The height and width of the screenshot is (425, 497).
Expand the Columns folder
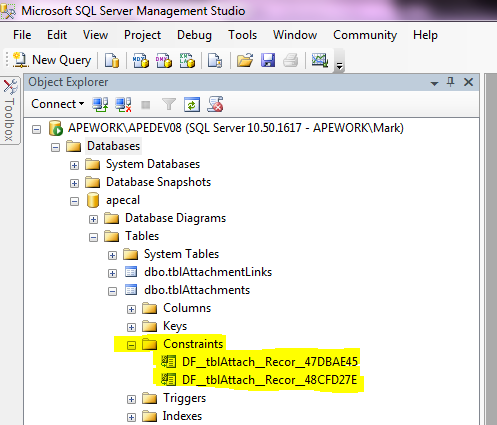tap(131, 309)
